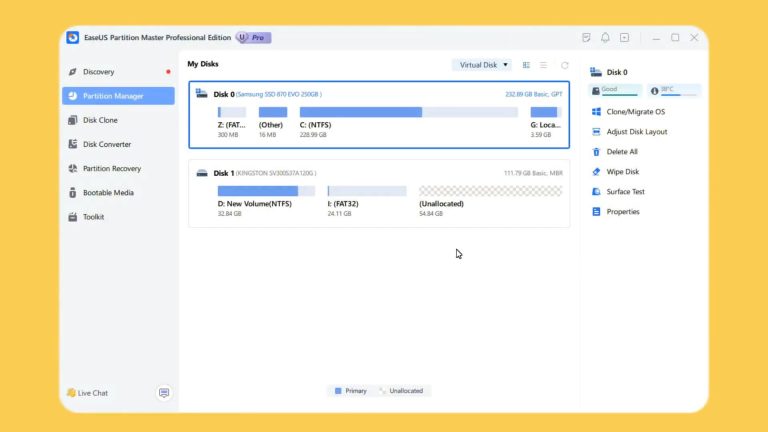Click the My Disks heading
The width and height of the screenshot is (768, 432).
pyautogui.click(x=203, y=64)
